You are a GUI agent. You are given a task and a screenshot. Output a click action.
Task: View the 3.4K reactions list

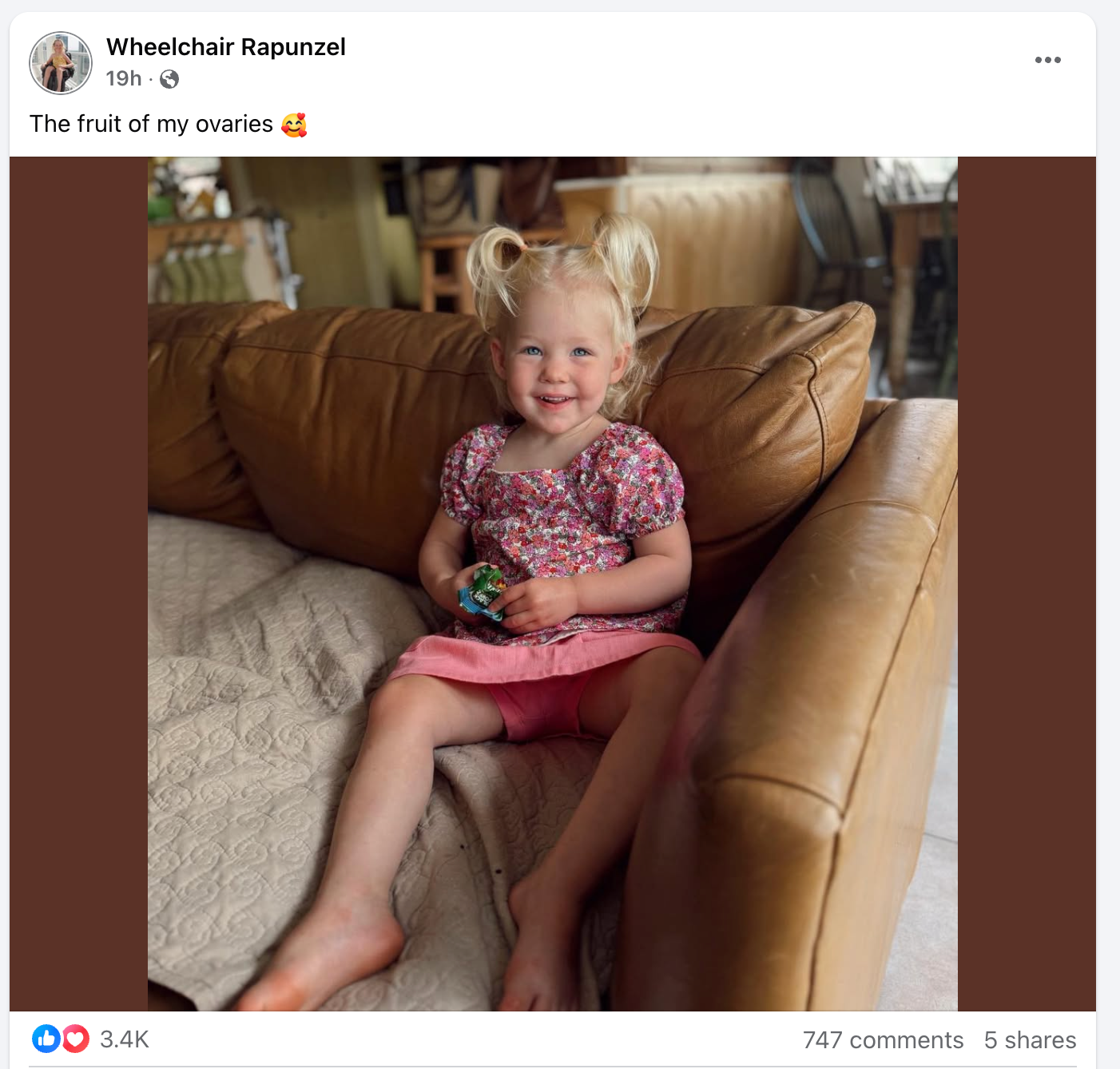coord(125,1039)
